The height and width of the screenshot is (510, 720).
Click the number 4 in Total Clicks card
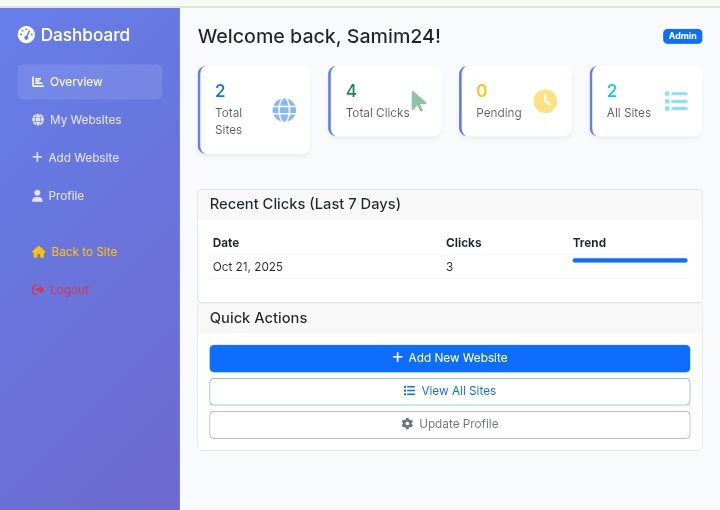point(351,90)
